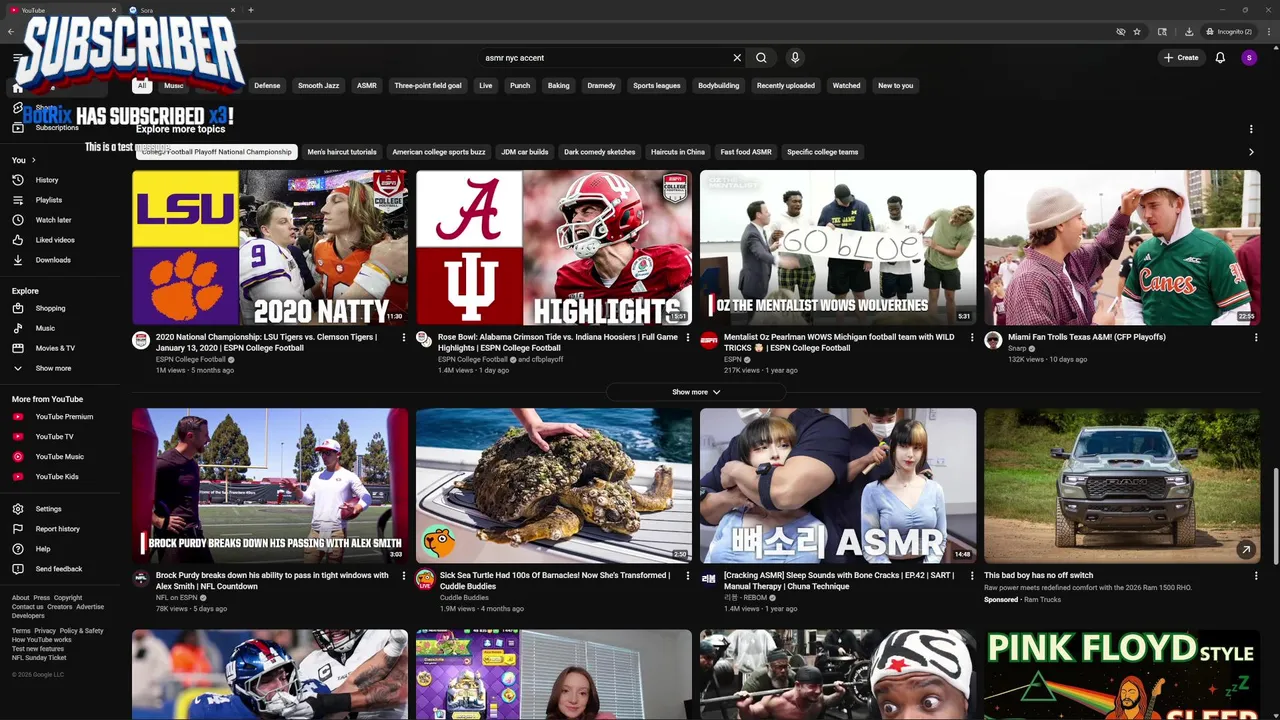Select the Recently uploaded chip
The height and width of the screenshot is (720, 1280).
(x=785, y=86)
